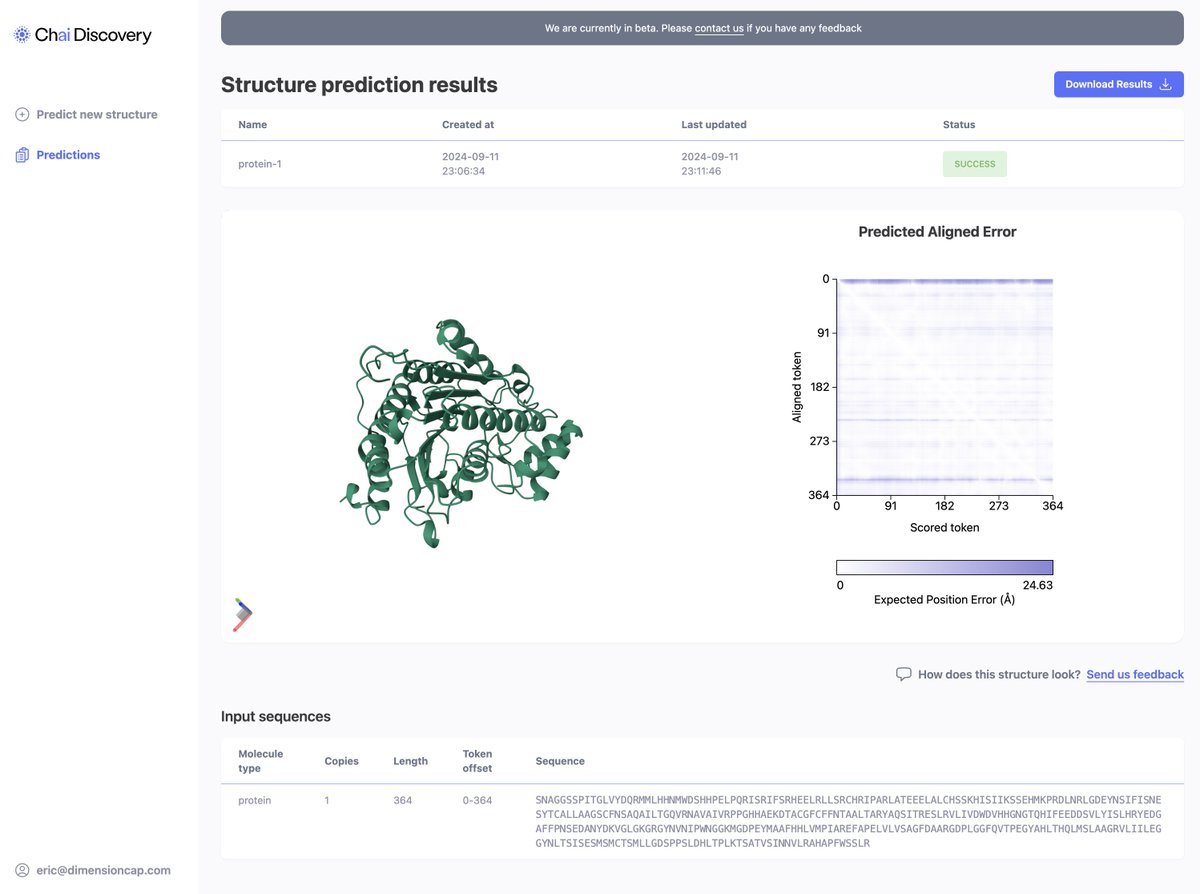This screenshot has width=1200, height=894.
Task: Follow the contact us link in beta banner
Action: click(719, 28)
